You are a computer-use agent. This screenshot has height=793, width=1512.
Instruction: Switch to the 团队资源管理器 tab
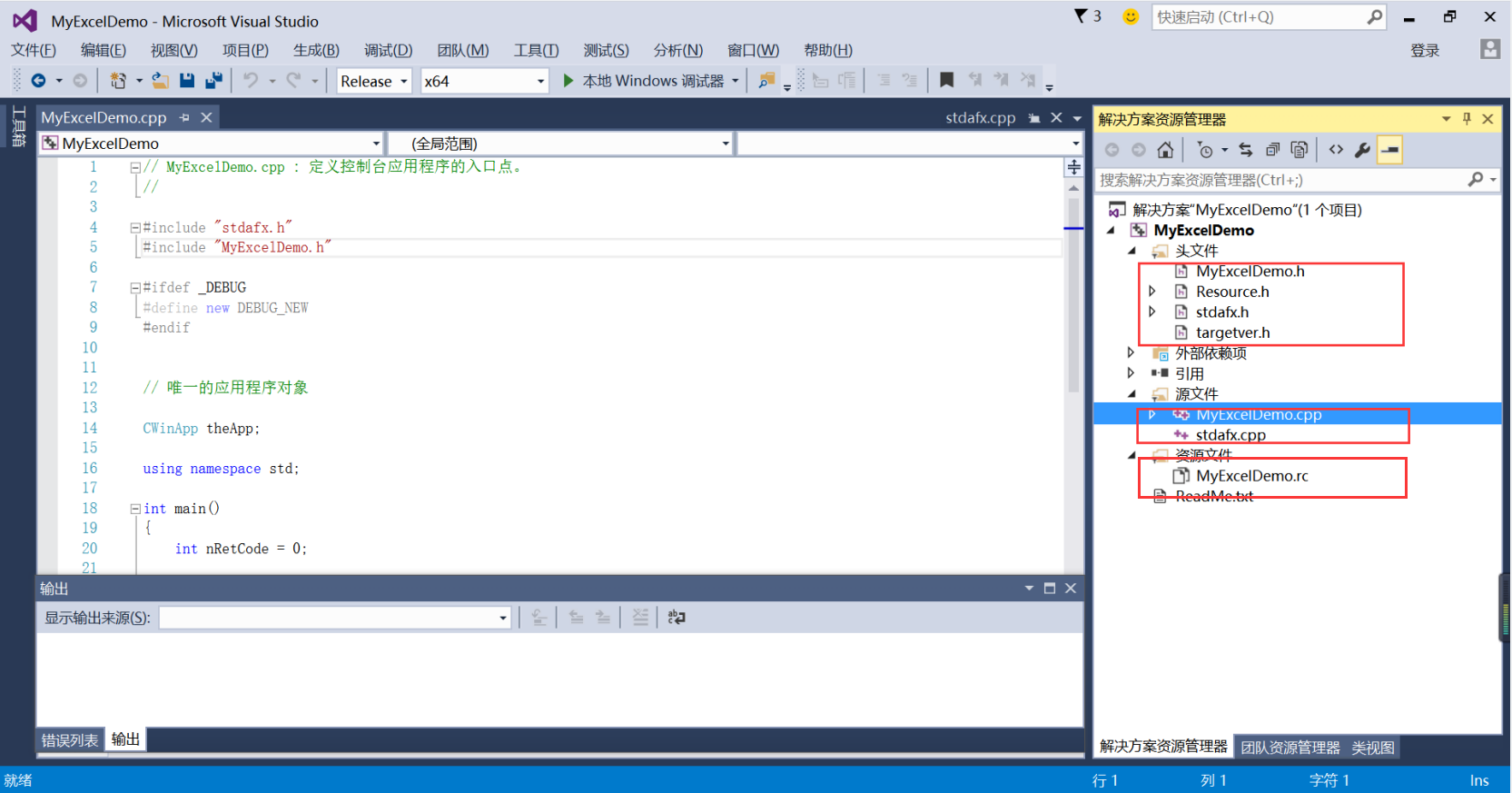point(1290,748)
